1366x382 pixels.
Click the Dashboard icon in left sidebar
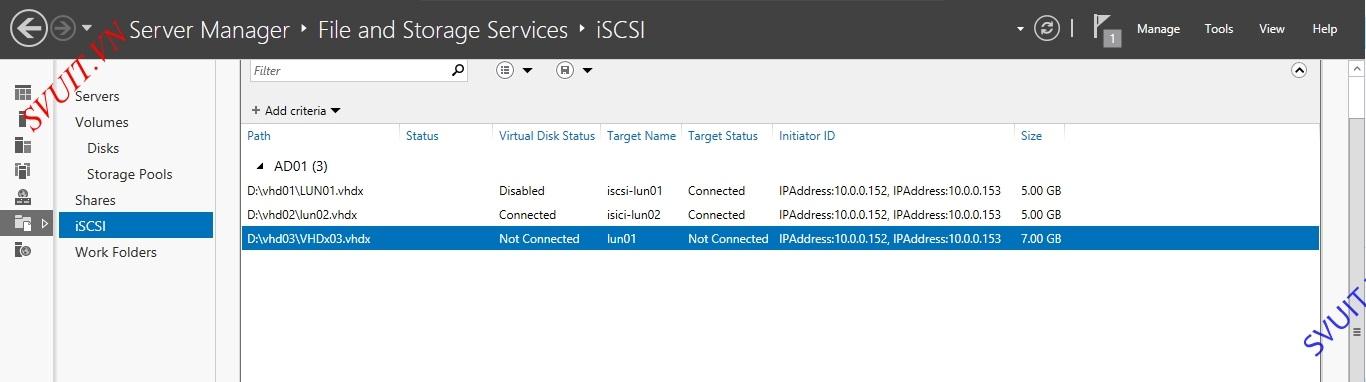(23, 93)
